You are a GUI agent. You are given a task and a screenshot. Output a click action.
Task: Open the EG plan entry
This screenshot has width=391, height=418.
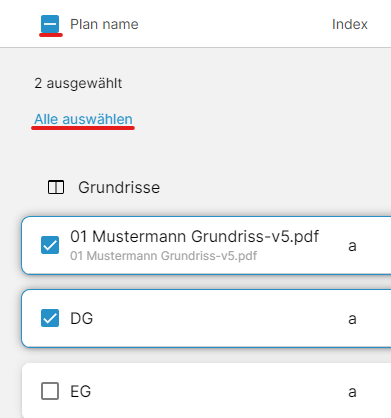[81, 391]
